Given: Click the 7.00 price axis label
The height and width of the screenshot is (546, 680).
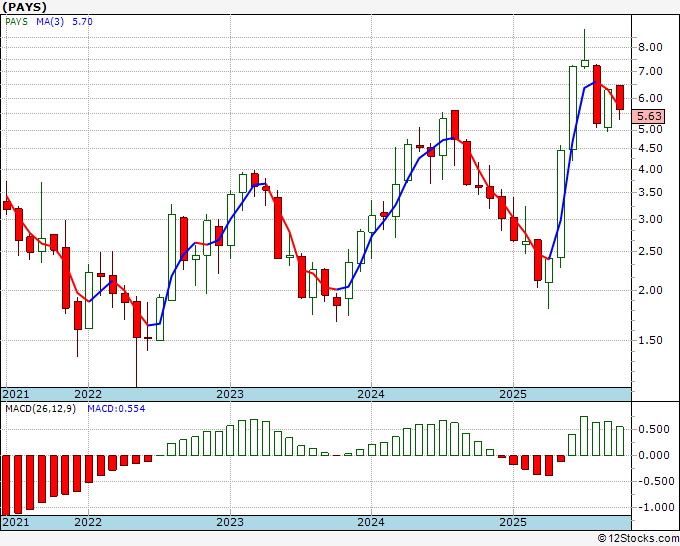Looking at the screenshot, I should (x=650, y=71).
